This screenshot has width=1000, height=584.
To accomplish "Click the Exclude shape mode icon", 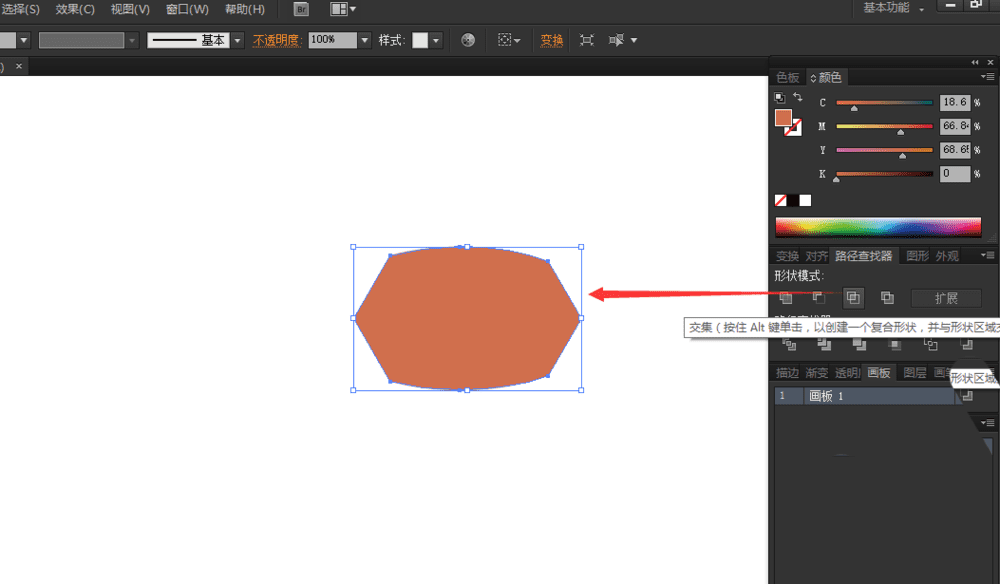I will click(887, 298).
